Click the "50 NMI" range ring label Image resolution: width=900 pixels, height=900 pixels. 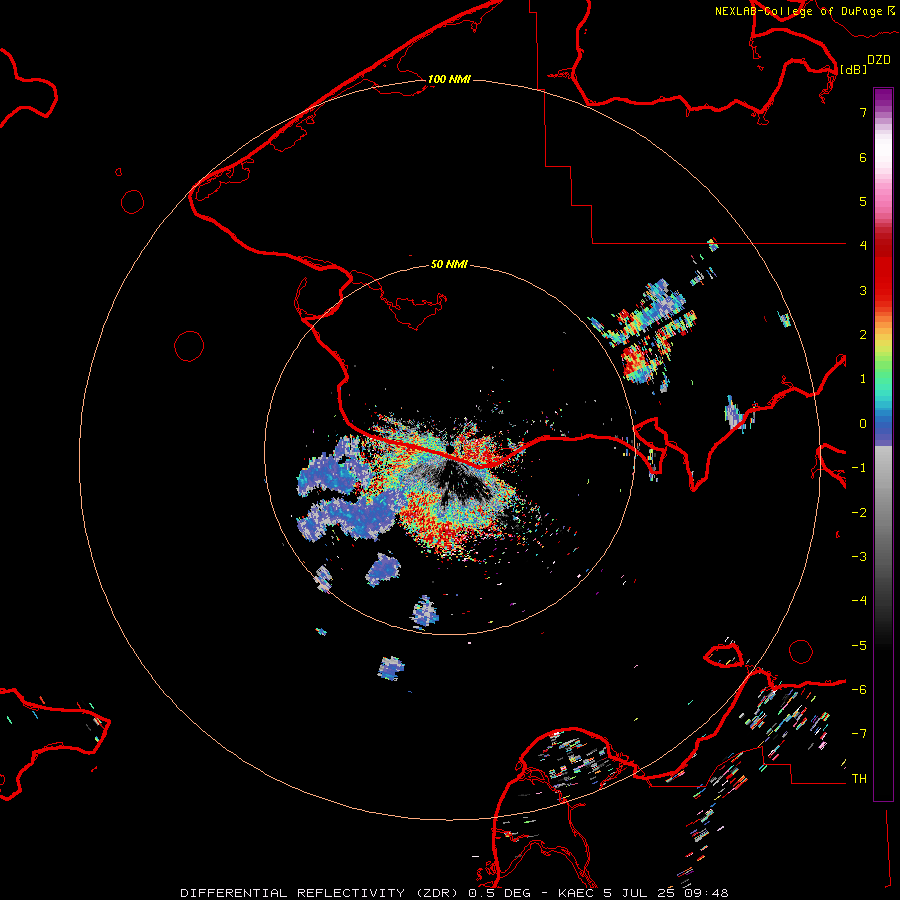(x=449, y=264)
